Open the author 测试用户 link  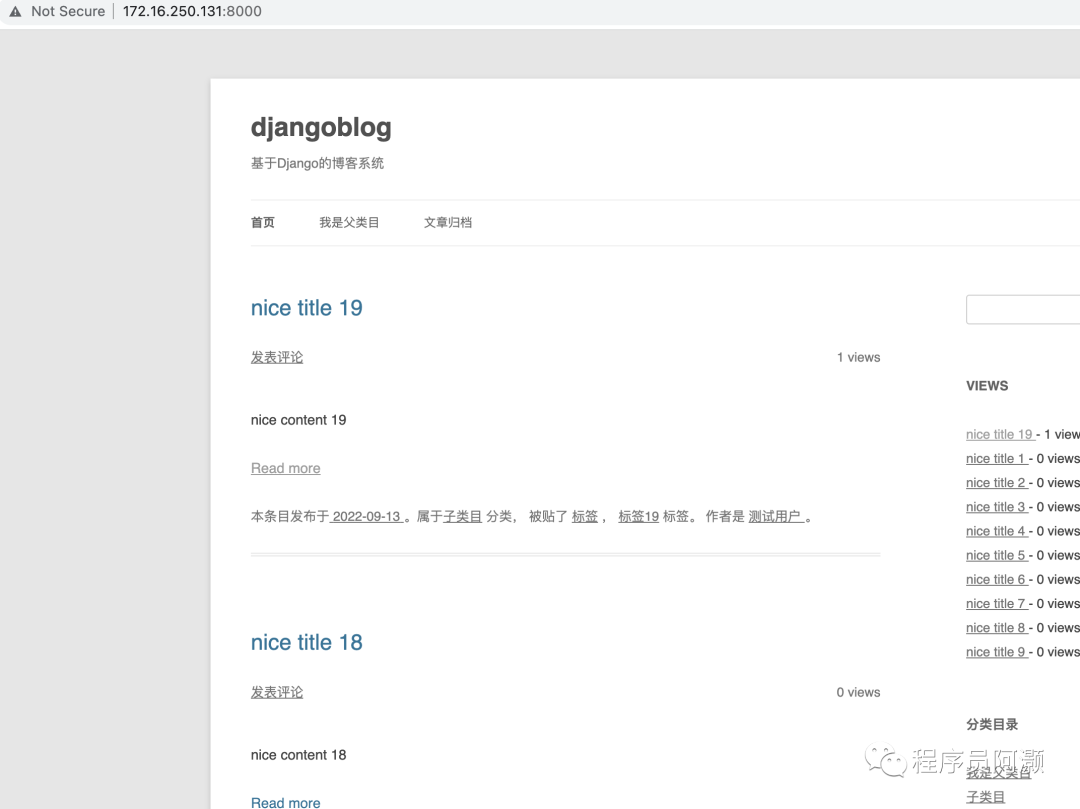click(776, 516)
